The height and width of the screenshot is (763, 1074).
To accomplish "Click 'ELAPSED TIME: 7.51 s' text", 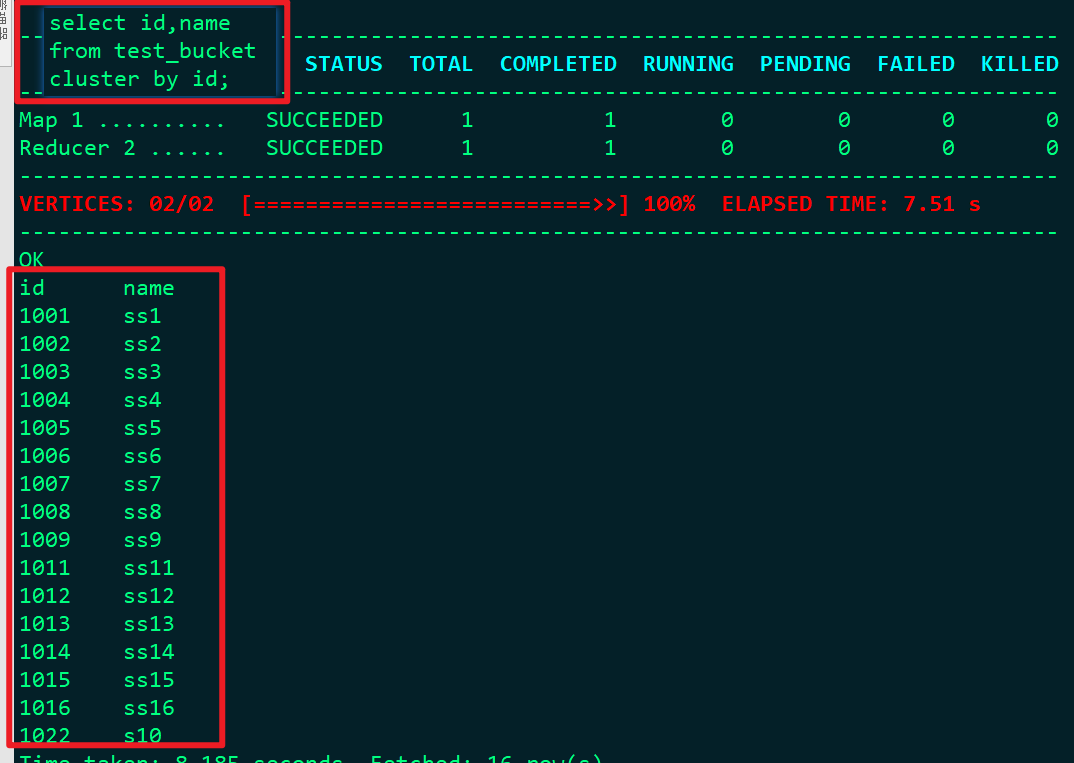I will (851, 204).
